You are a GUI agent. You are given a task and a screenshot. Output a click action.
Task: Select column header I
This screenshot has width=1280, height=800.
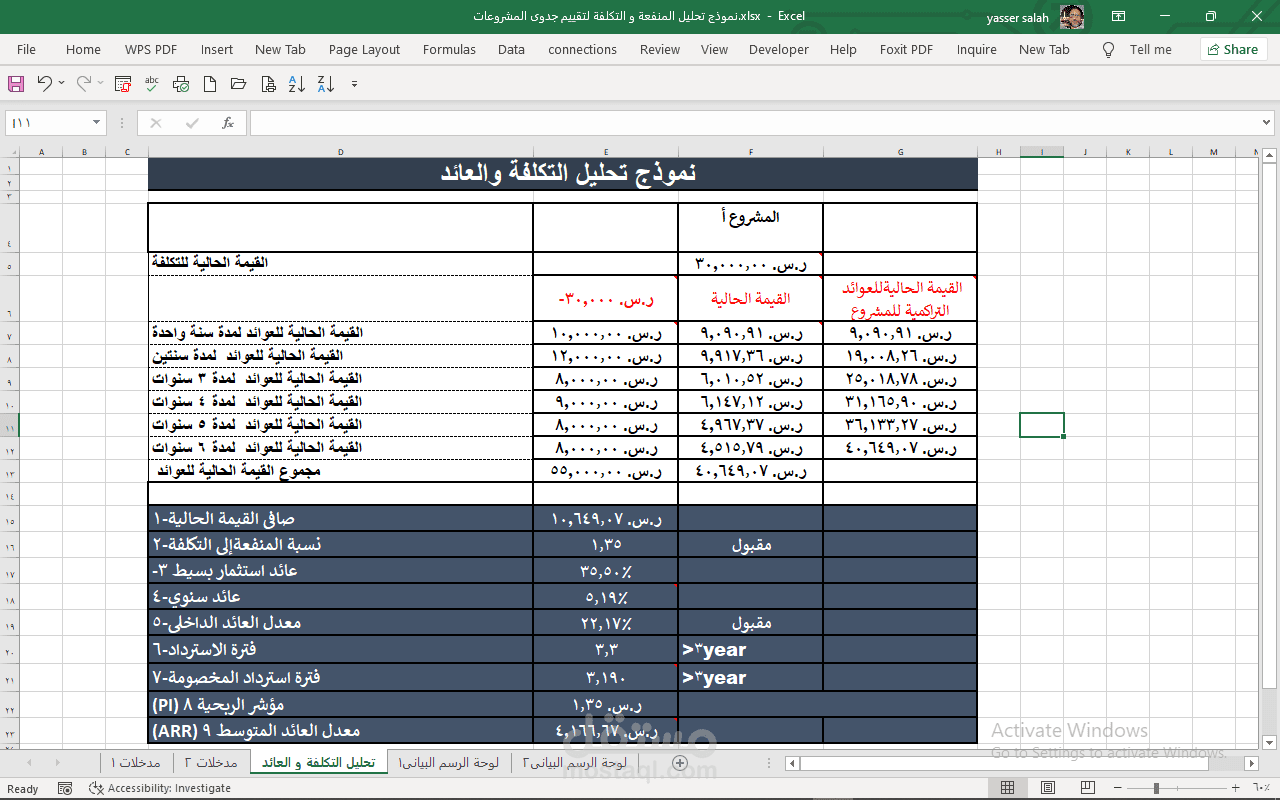[1042, 152]
